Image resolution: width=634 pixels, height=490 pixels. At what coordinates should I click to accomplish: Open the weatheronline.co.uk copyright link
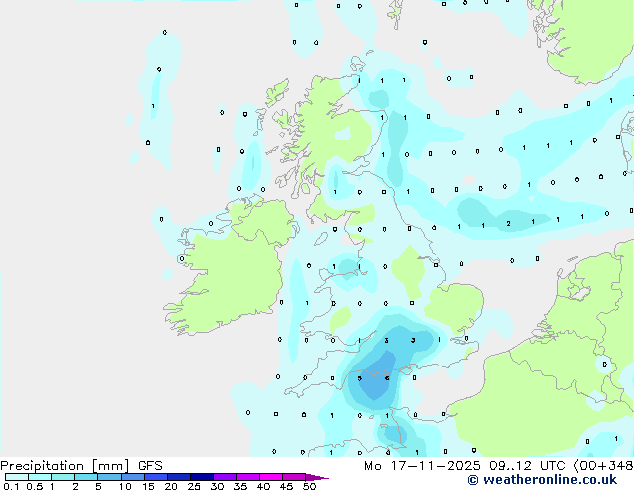click(542, 480)
